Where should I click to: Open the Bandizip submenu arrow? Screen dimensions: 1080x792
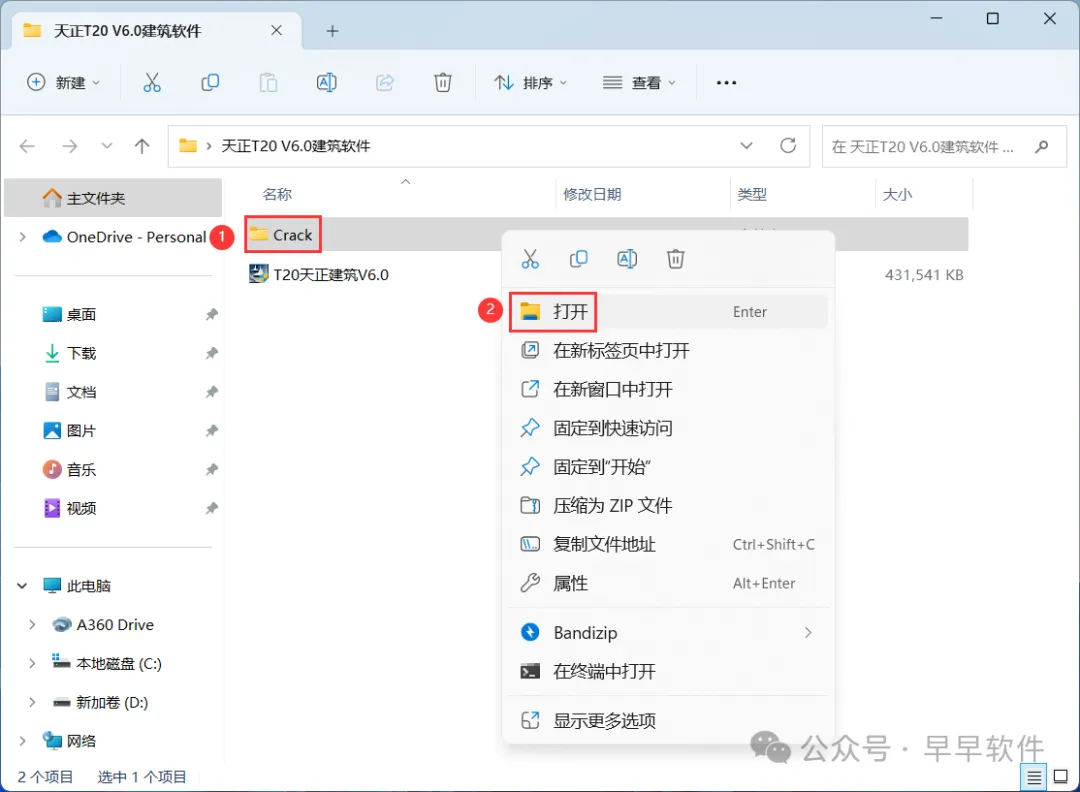click(x=808, y=632)
